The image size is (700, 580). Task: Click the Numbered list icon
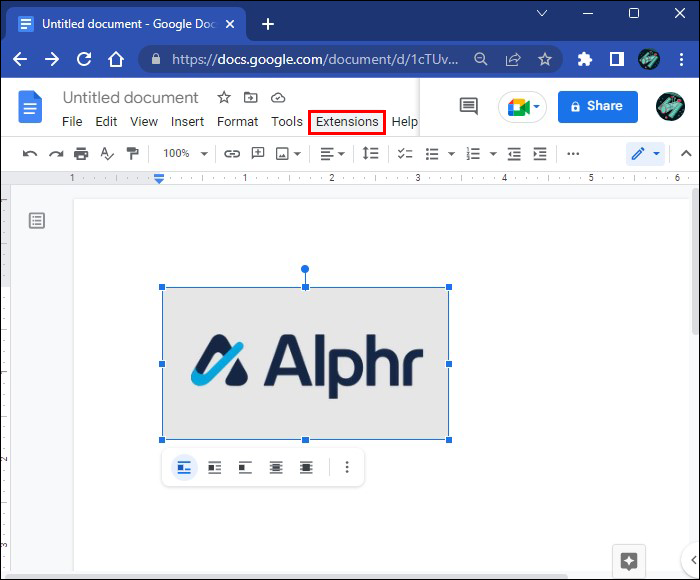(x=473, y=154)
